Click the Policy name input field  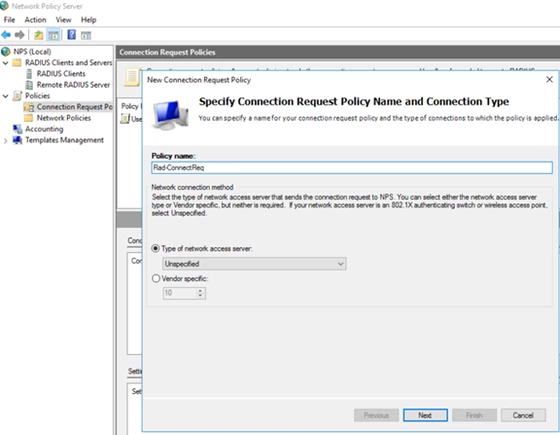pos(352,168)
